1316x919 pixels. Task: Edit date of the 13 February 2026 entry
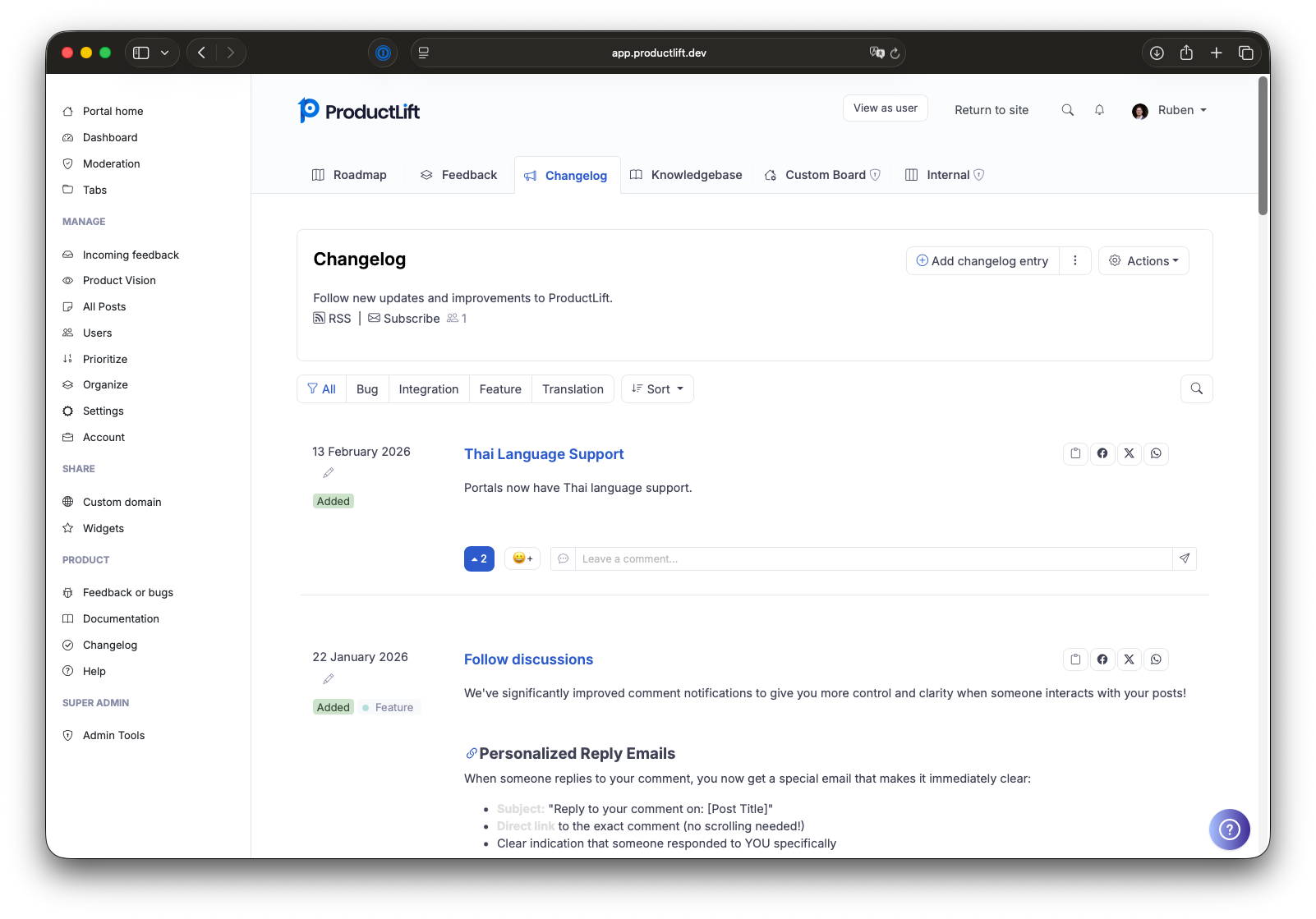(329, 473)
